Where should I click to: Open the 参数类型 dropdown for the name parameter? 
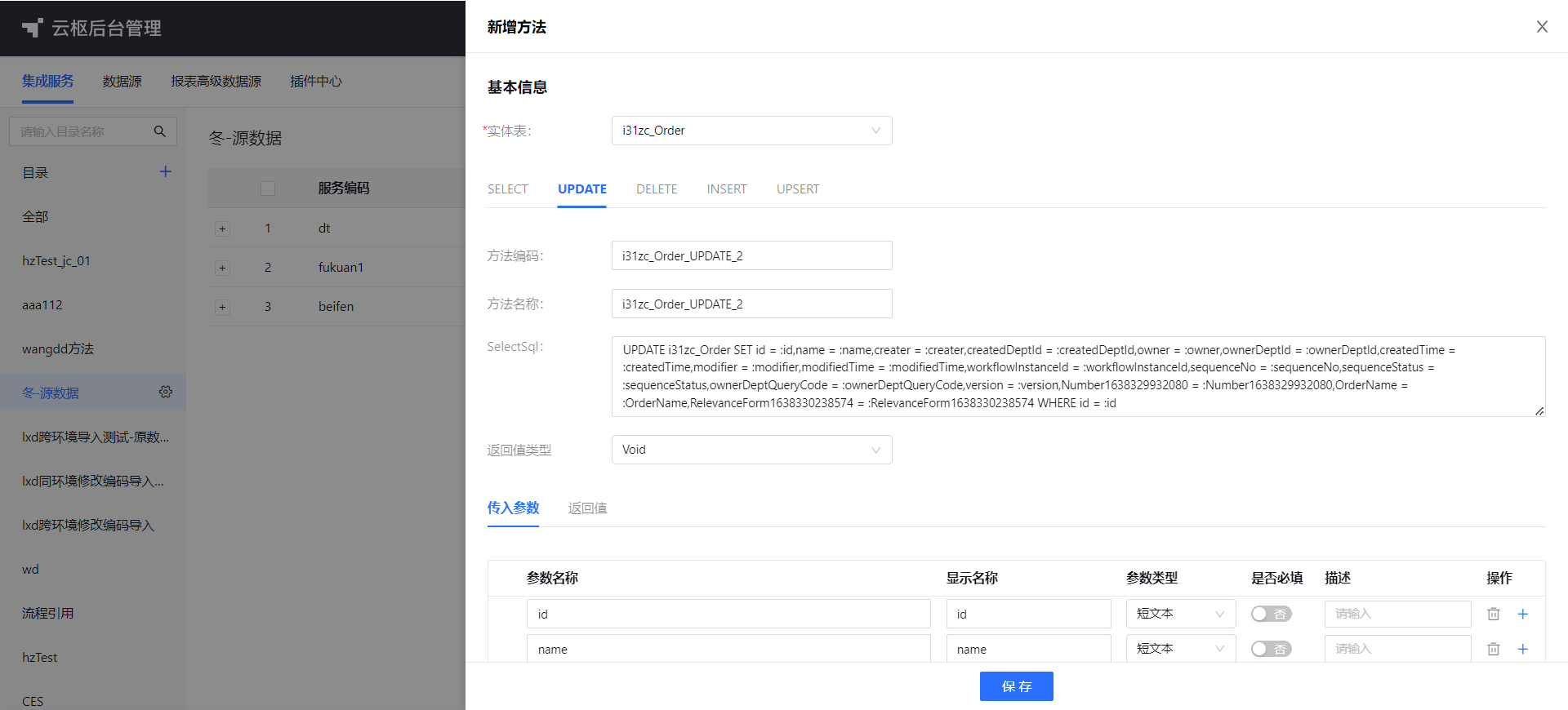(x=1181, y=649)
